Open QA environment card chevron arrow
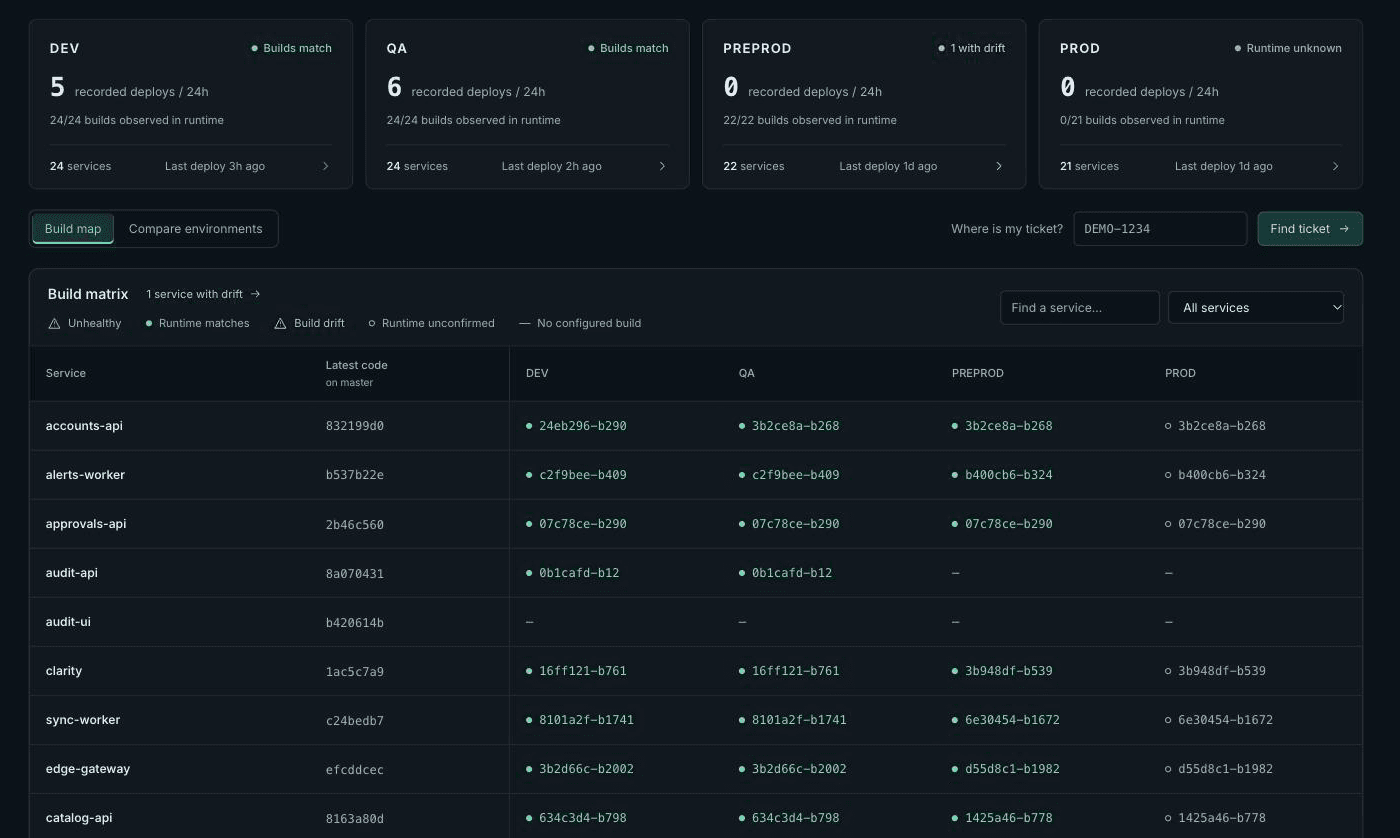 (662, 166)
